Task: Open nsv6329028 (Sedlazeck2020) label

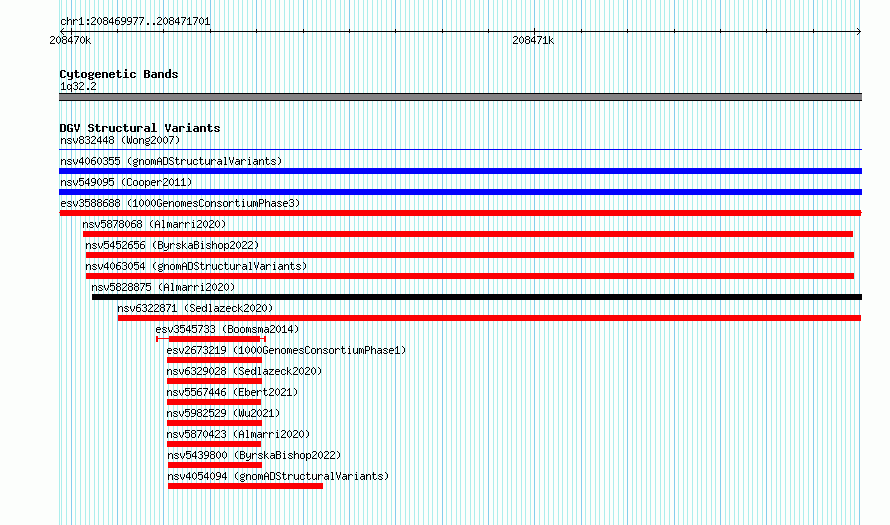Action: (244, 371)
